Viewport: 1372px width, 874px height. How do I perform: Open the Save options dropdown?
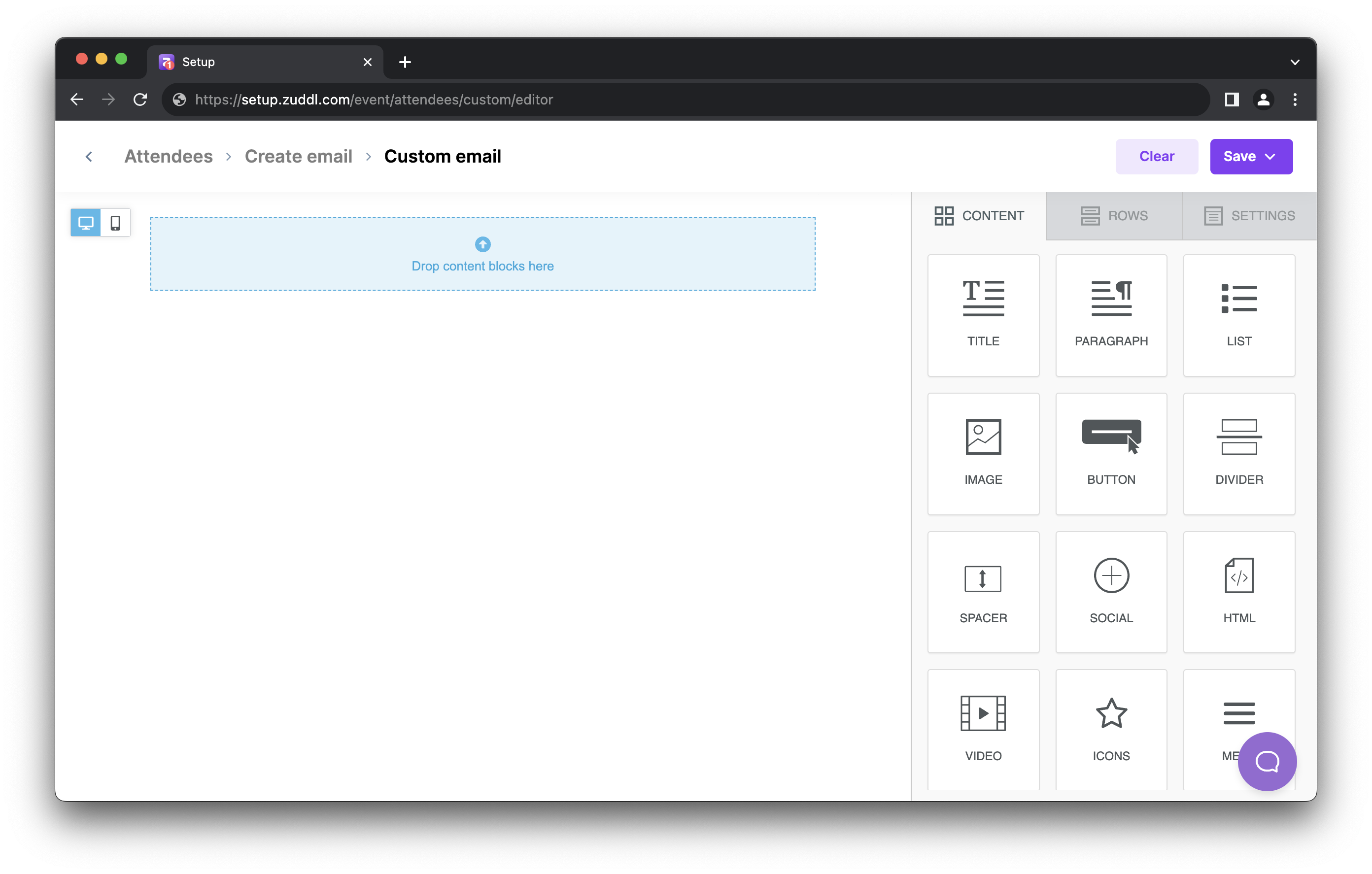click(1271, 156)
